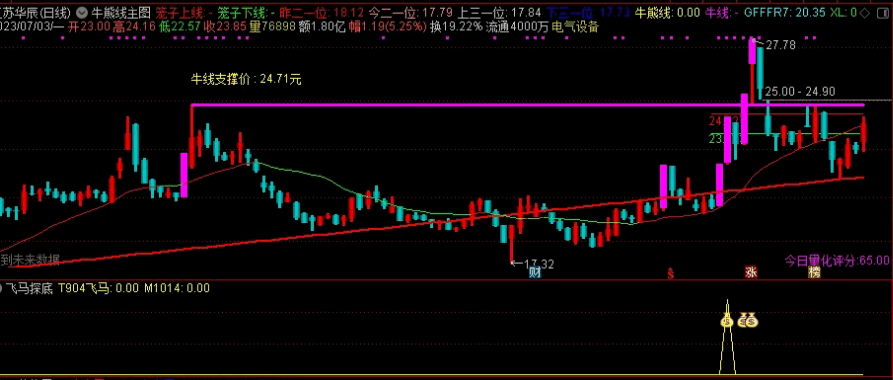Click the blue 财 marker under the chart

coord(534,272)
